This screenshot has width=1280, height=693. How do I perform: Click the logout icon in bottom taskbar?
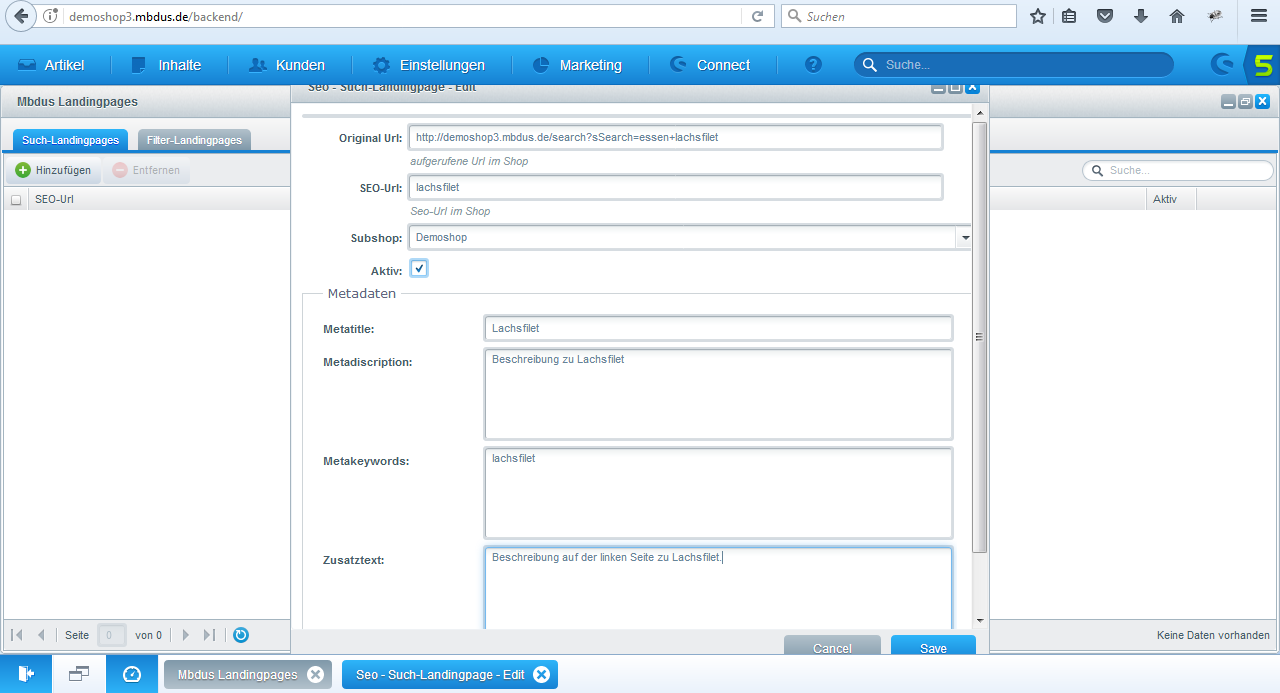click(x=26, y=675)
